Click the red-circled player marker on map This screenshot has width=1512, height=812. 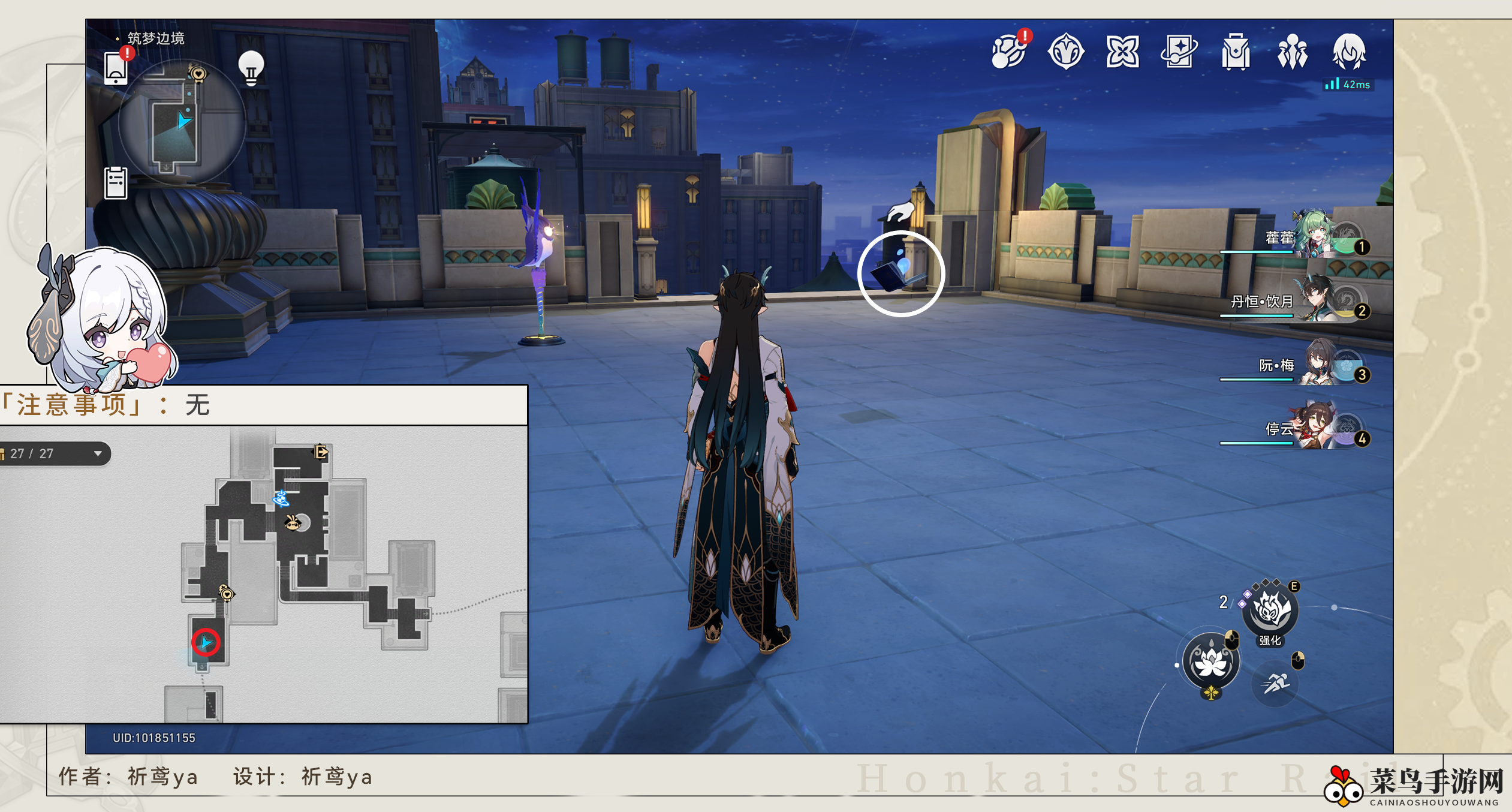click(x=206, y=643)
